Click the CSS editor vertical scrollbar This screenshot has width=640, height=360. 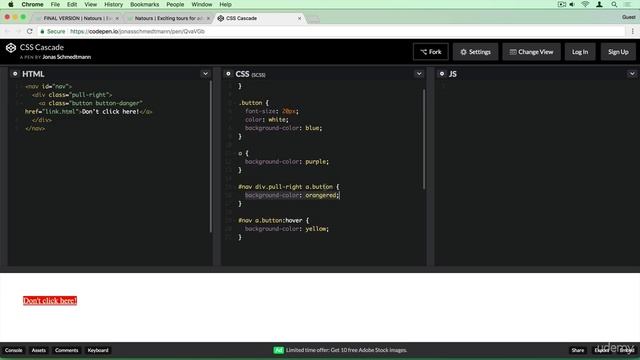click(424, 139)
